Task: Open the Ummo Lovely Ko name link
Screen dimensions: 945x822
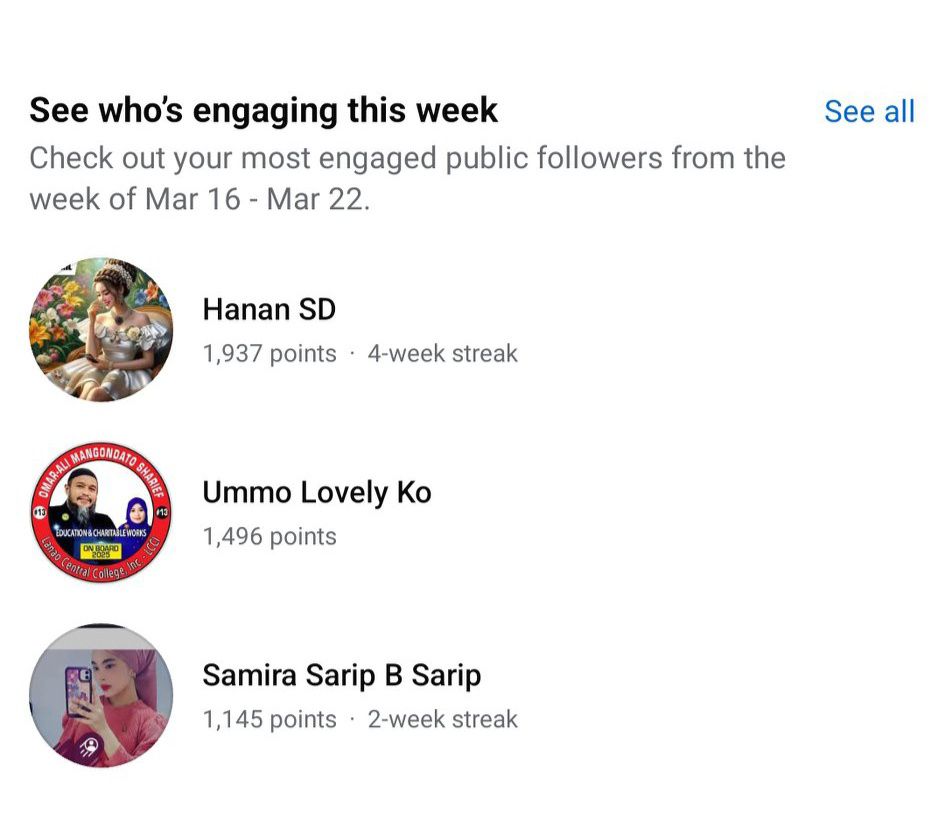Action: pos(317,493)
